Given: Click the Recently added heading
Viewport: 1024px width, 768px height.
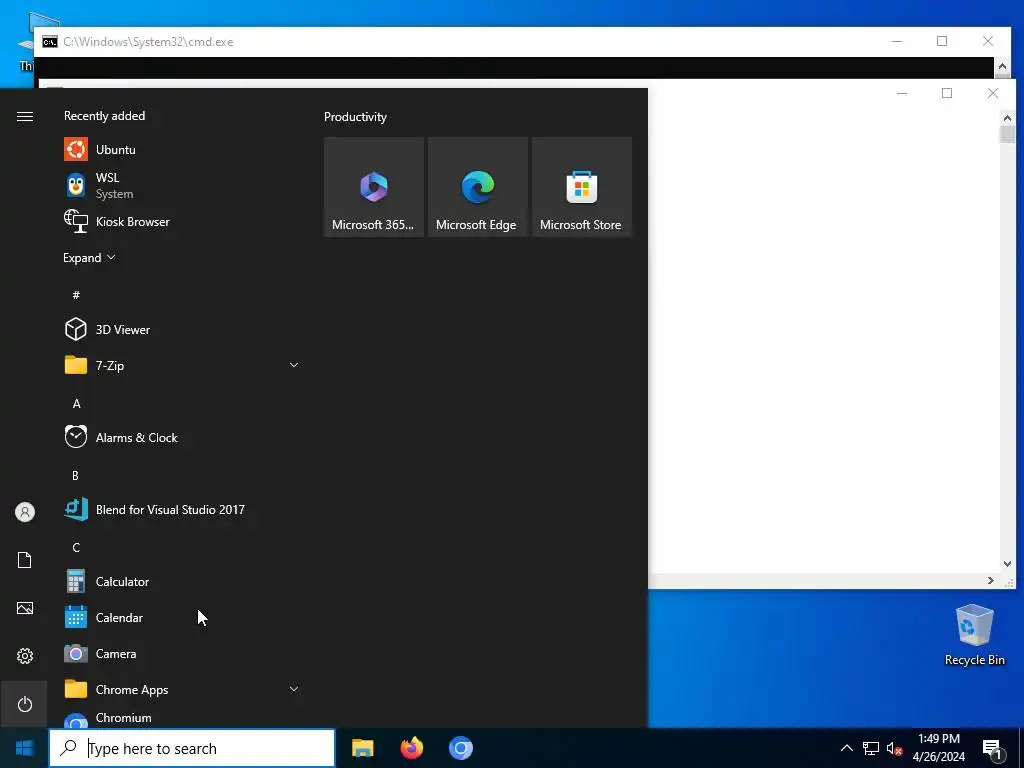Looking at the screenshot, I should pos(104,116).
